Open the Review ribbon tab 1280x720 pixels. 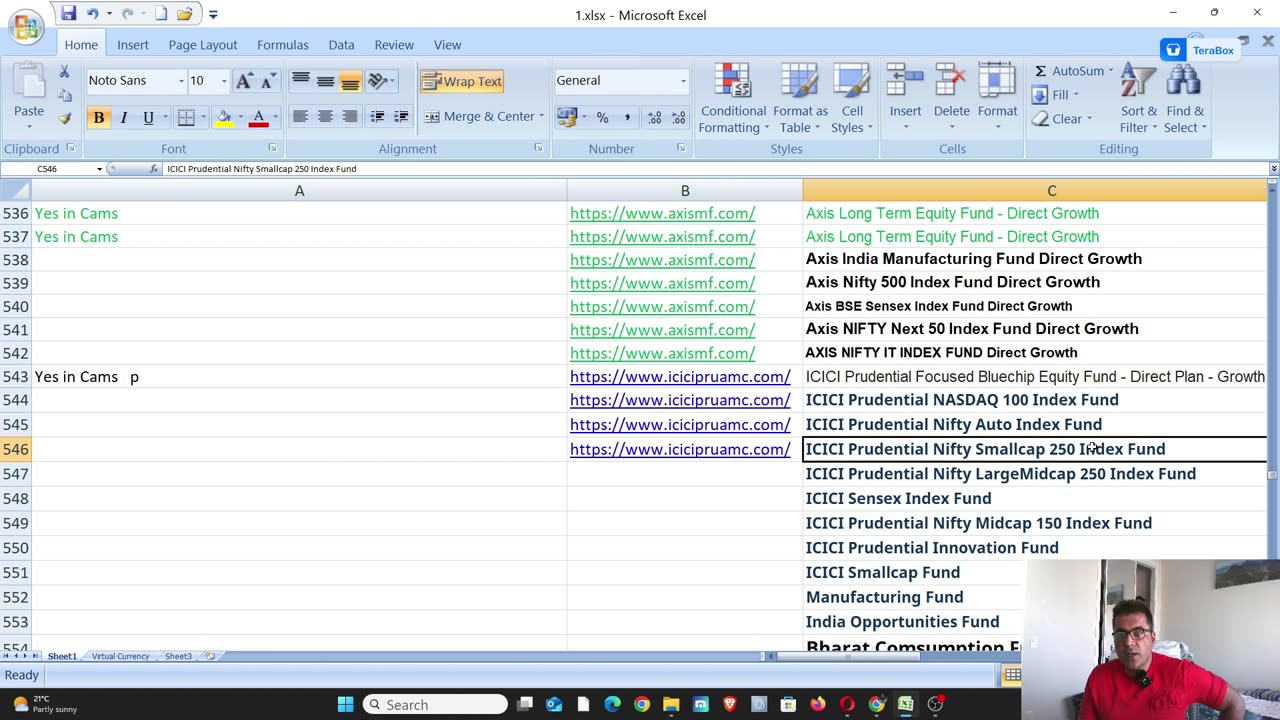(x=394, y=45)
